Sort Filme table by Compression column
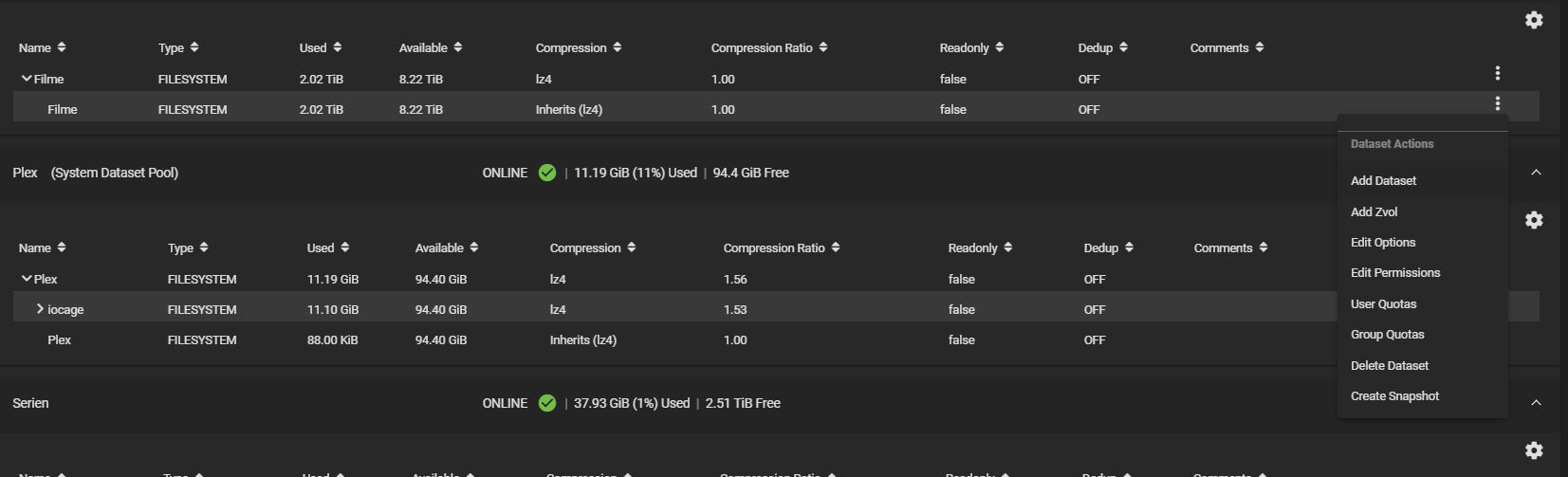1568x477 pixels. [x=579, y=47]
